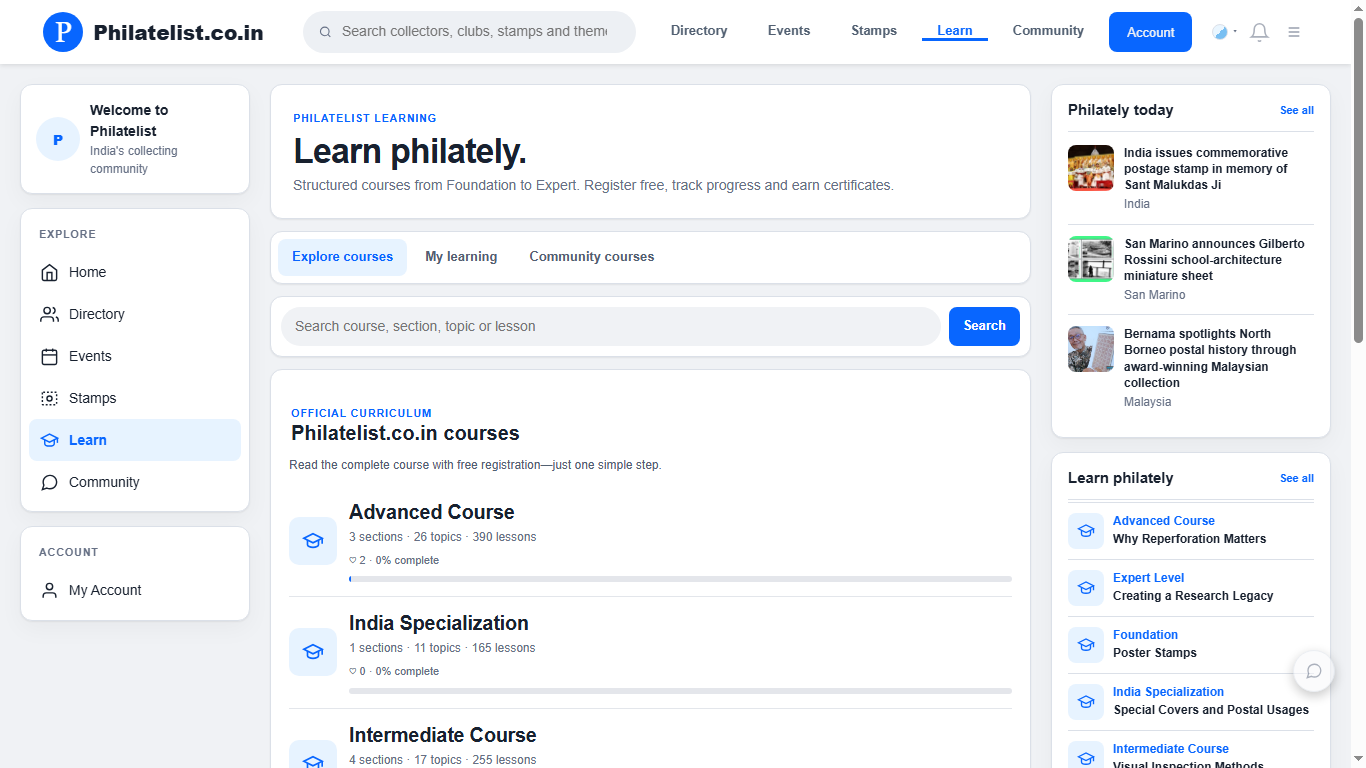The image size is (1366, 768).
Task: Open the India Specialization course title
Action: [x=439, y=623]
